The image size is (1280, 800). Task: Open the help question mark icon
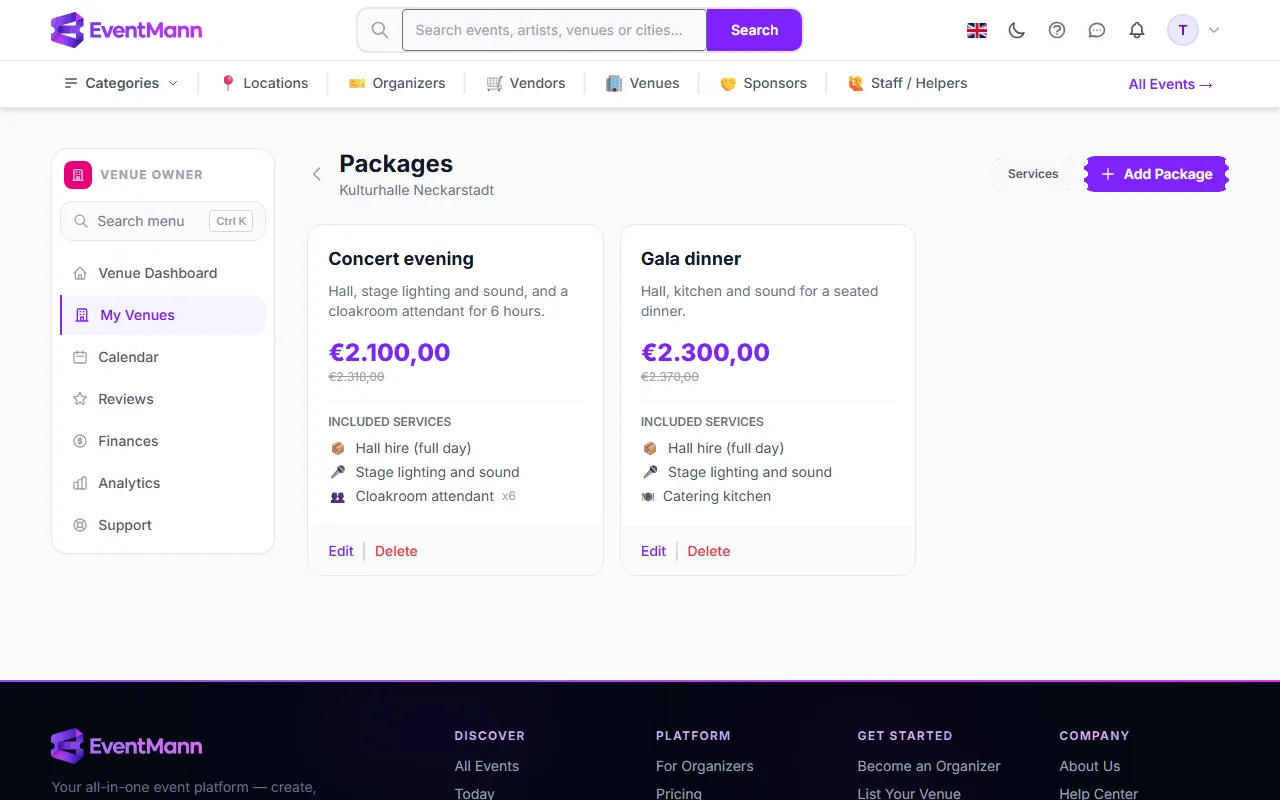tap(1057, 30)
